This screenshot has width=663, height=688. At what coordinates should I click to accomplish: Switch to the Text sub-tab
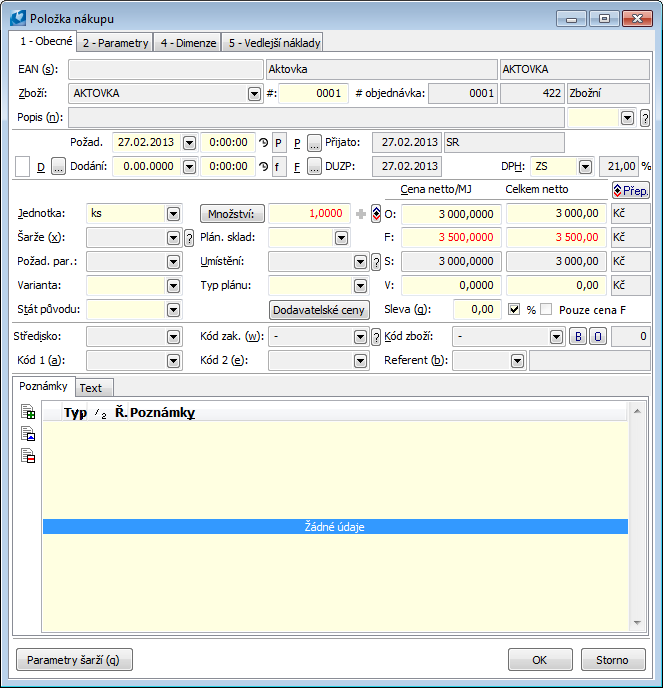click(94, 388)
